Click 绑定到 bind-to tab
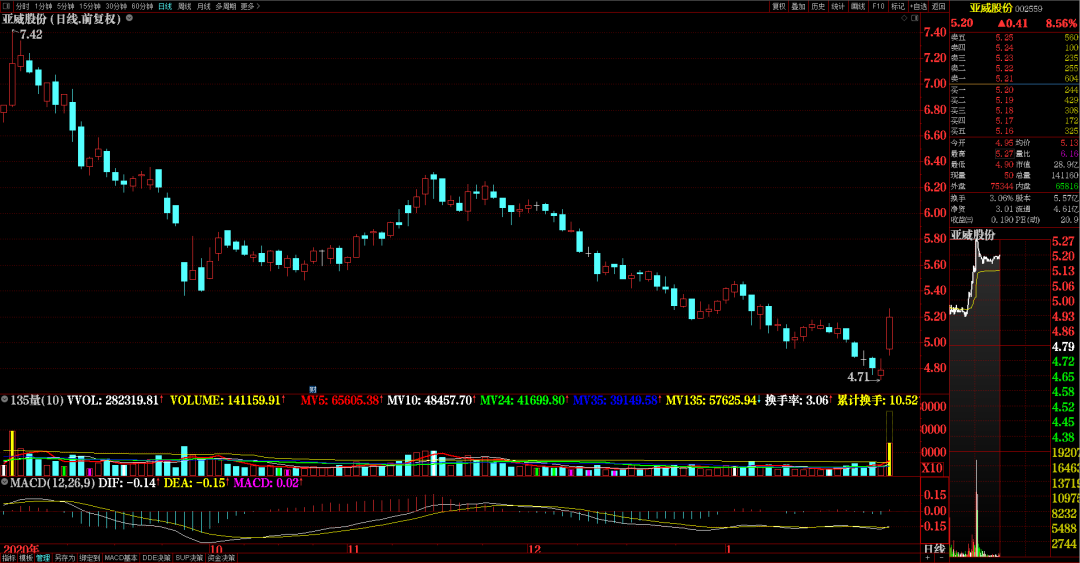Image resolution: width=1080 pixels, height=563 pixels. [90, 557]
